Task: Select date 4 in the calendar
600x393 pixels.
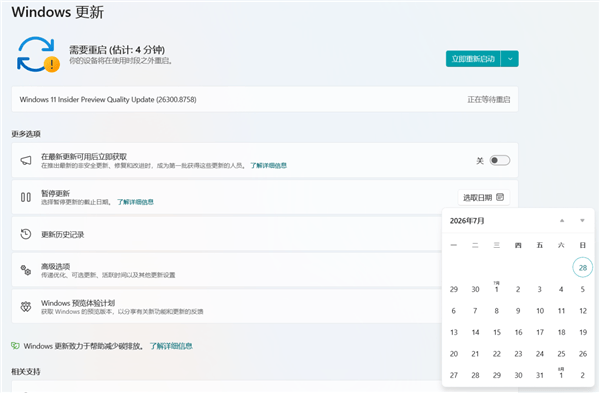Action: coord(561,289)
